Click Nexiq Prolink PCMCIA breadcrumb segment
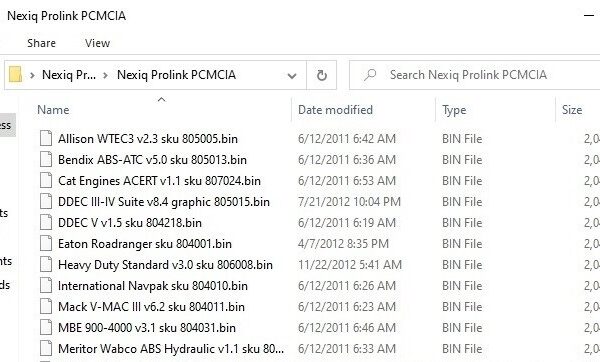Viewport: 600px width, 362px height. click(x=176, y=75)
